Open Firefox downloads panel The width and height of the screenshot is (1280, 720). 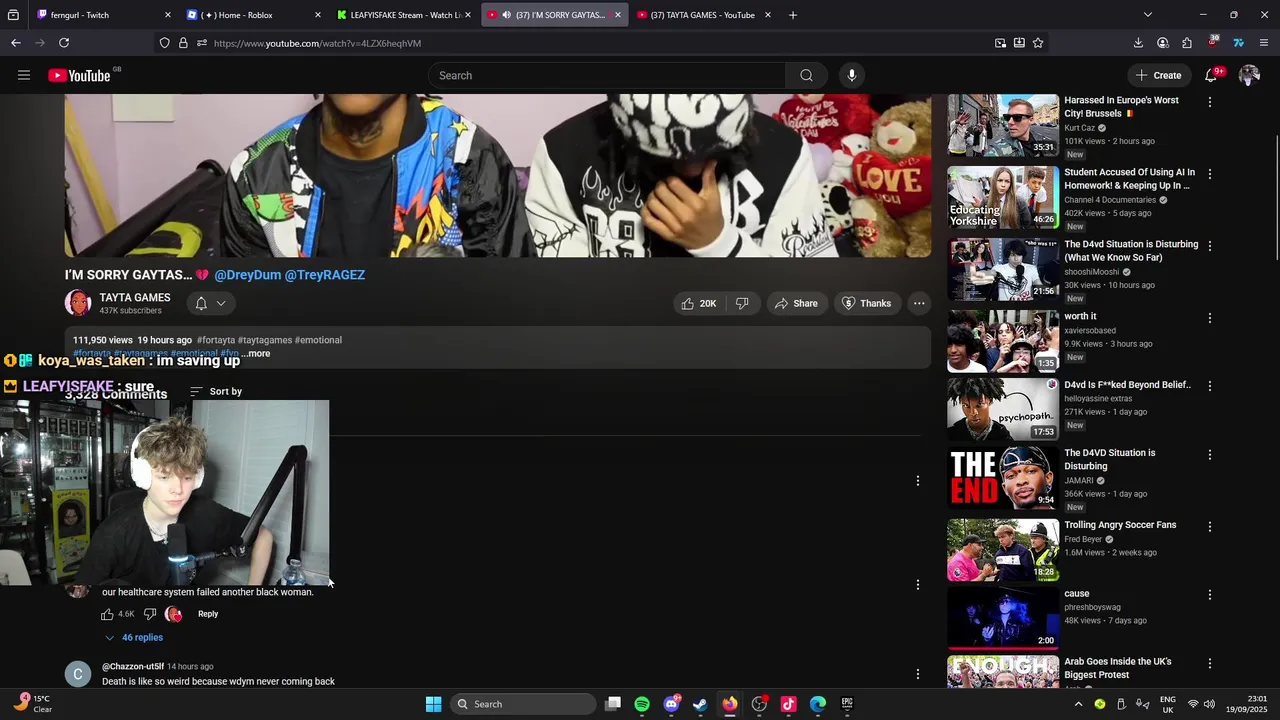(1138, 43)
